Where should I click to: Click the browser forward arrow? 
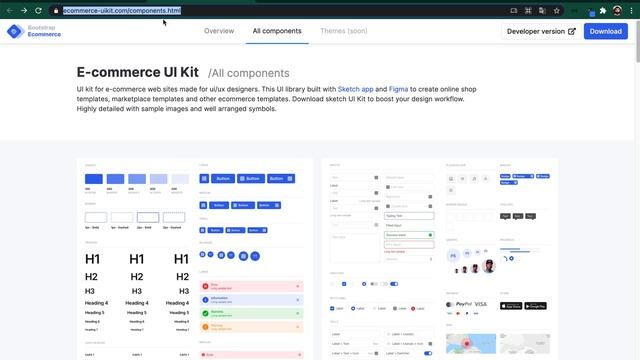point(24,11)
